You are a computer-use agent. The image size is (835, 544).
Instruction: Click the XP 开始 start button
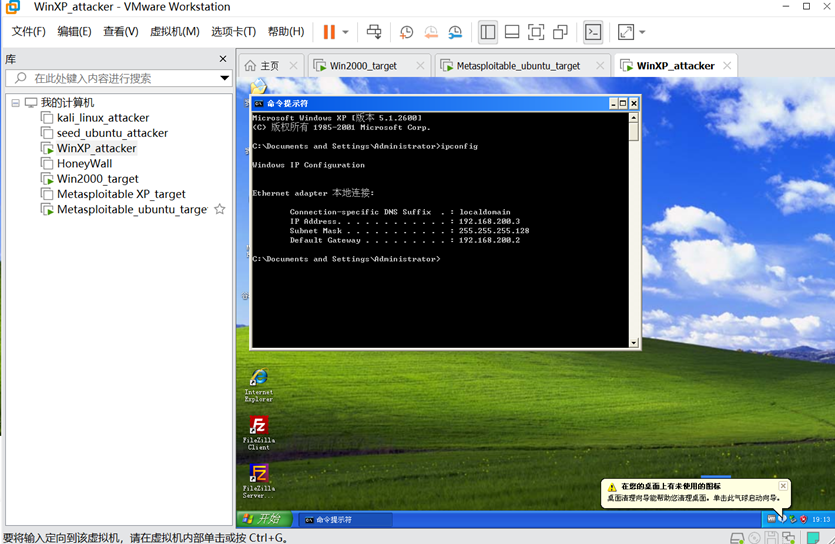click(x=264, y=518)
